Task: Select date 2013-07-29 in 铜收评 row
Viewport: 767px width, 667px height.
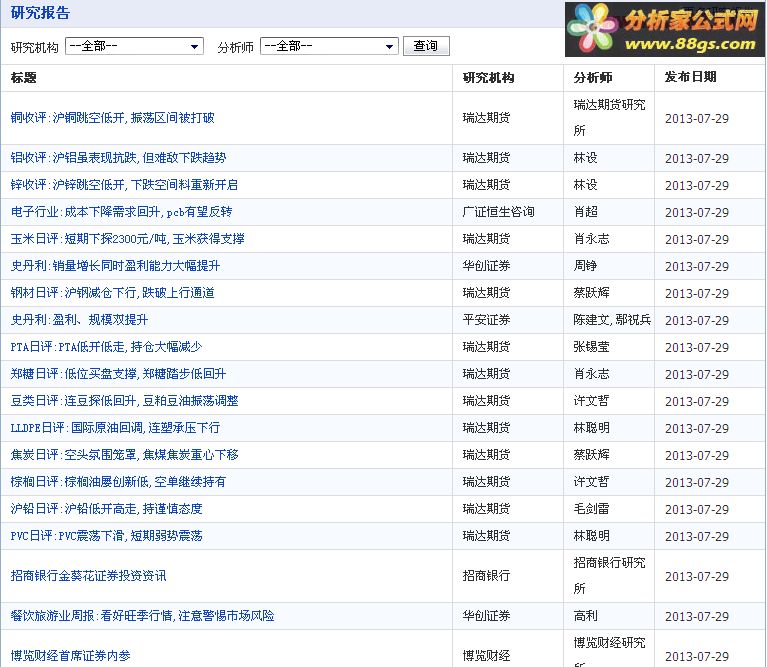Action: [x=697, y=118]
